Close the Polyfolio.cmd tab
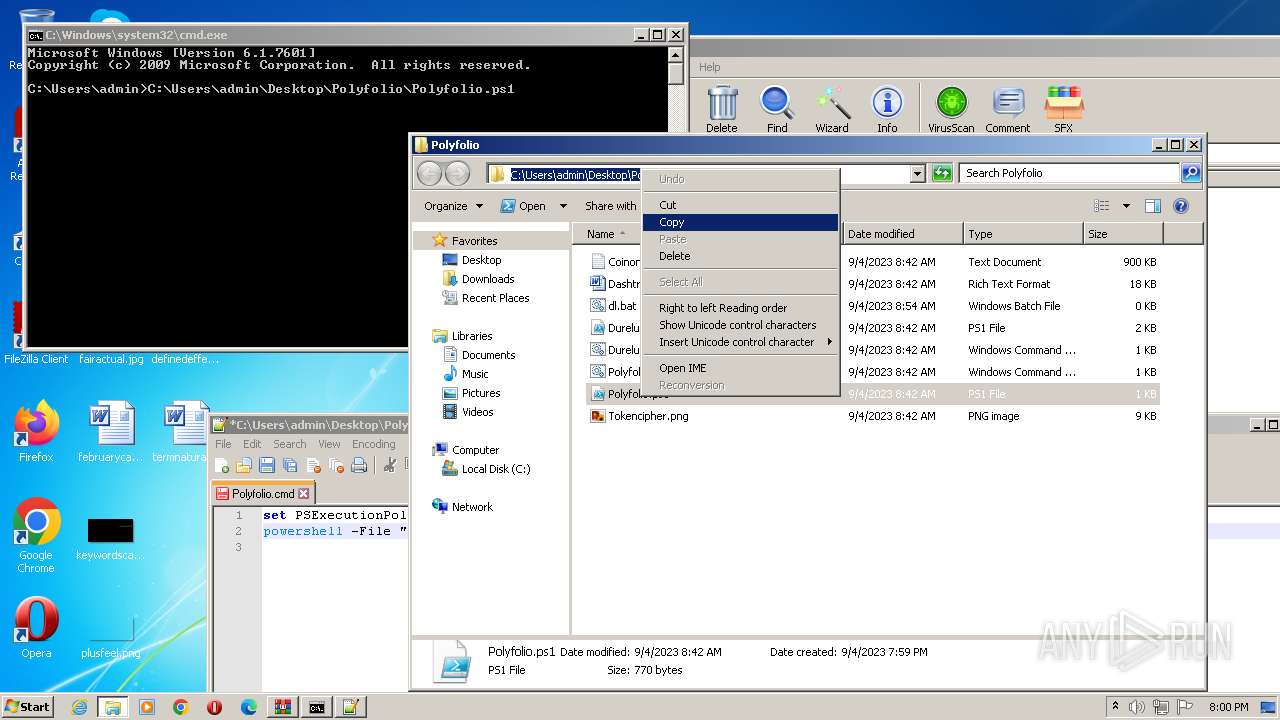This screenshot has width=1280, height=720. (304, 494)
